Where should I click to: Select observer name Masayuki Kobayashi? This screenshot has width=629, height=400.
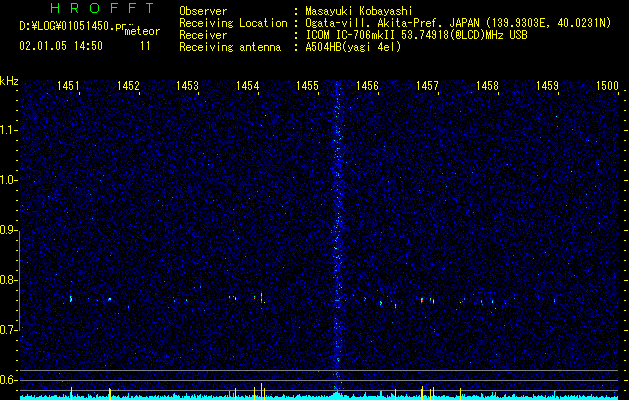pyautogui.click(x=358, y=11)
